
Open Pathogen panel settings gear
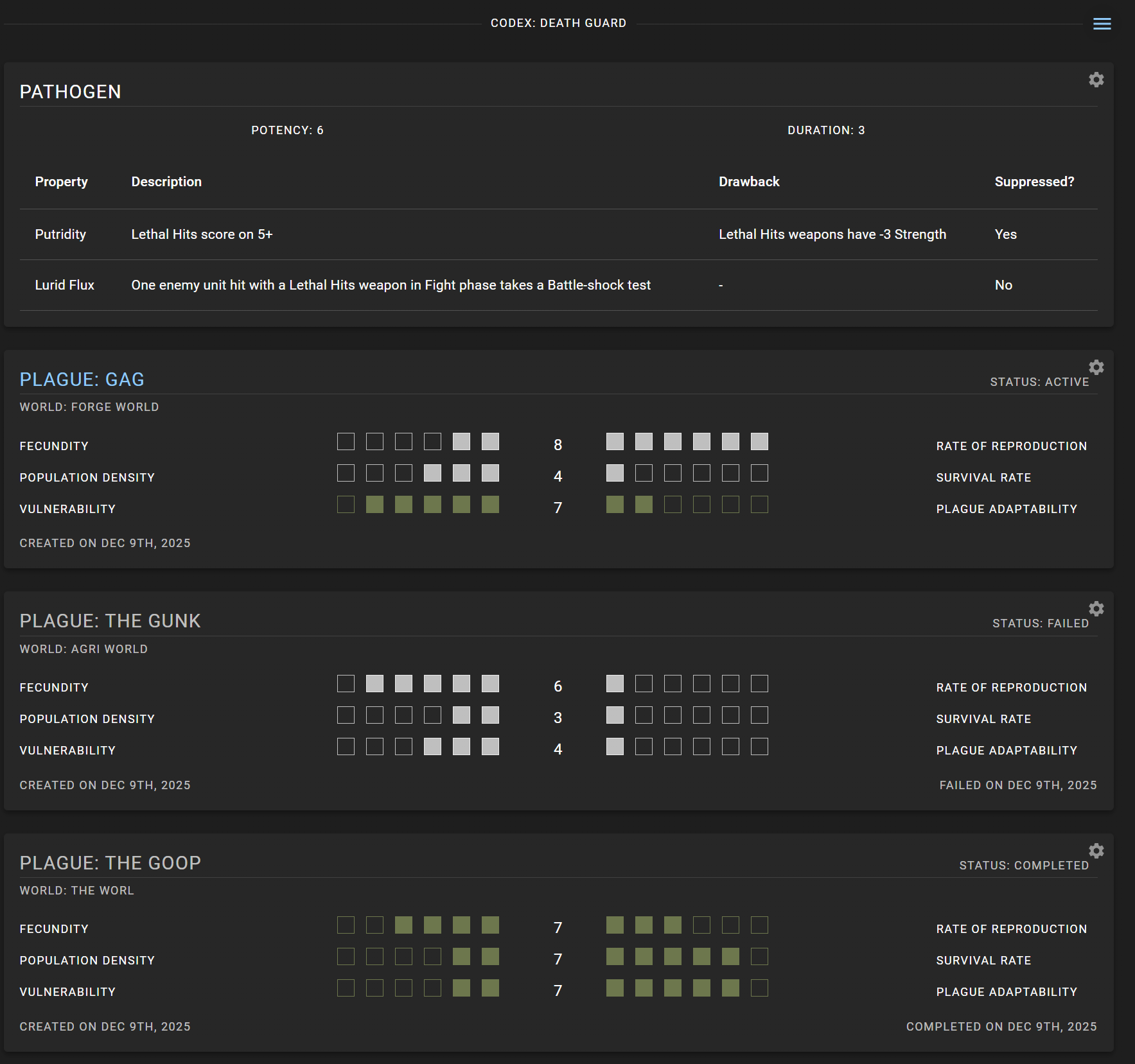(1096, 80)
